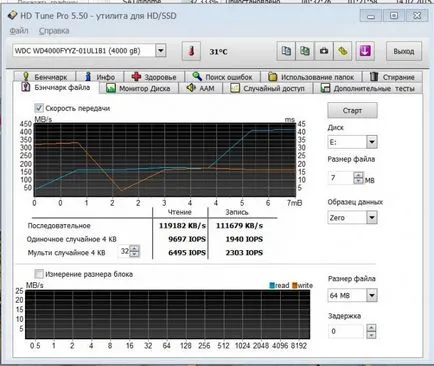Click the 6495 IOPS read value
Screen dimensions: 434x366
pyautogui.click(x=187, y=253)
